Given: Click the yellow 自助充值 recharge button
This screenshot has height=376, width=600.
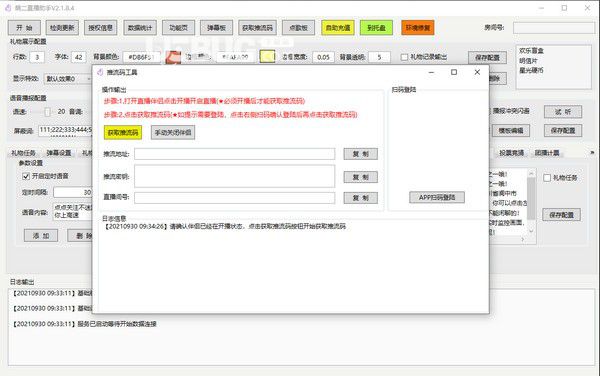Looking at the screenshot, I should pyautogui.click(x=338, y=28).
